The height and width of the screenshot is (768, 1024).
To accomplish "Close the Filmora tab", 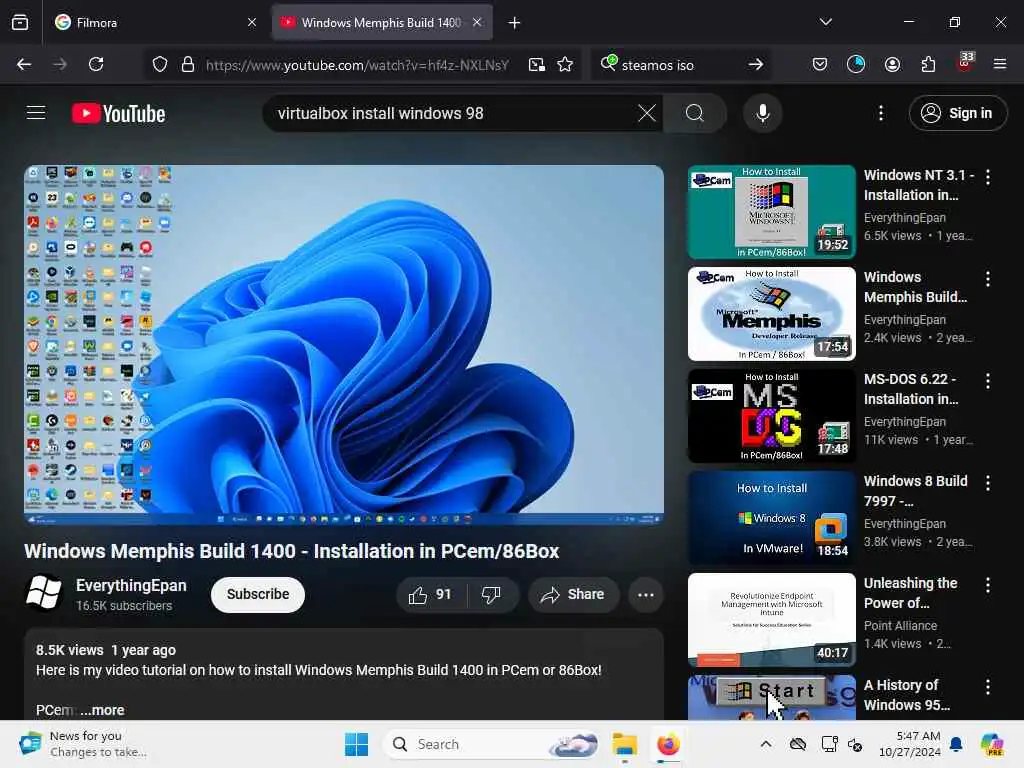I will [x=252, y=22].
